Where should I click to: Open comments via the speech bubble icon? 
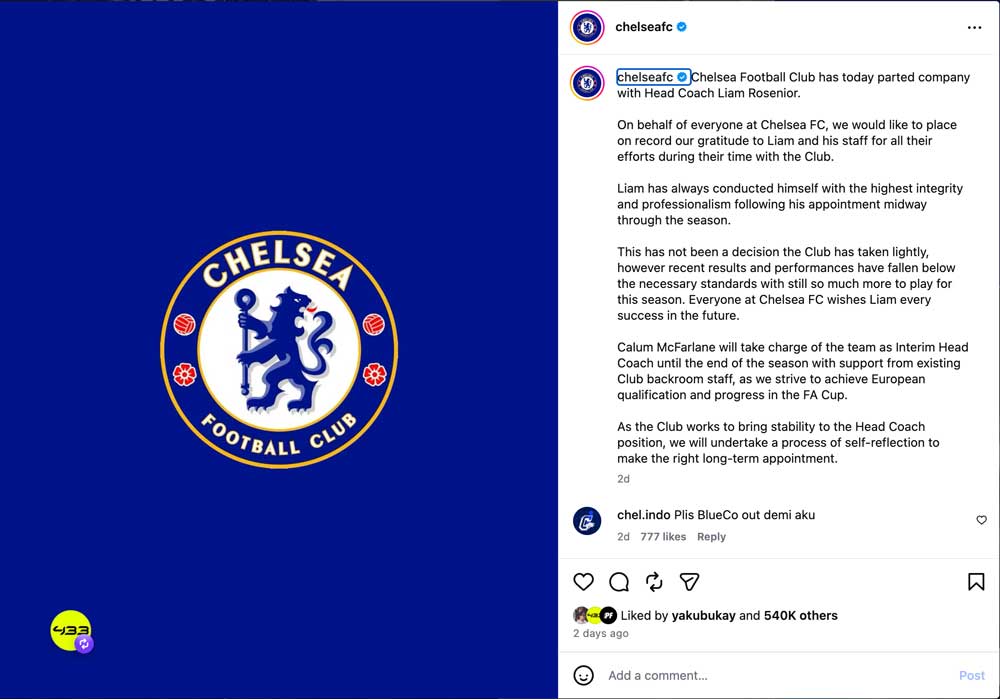(x=619, y=581)
